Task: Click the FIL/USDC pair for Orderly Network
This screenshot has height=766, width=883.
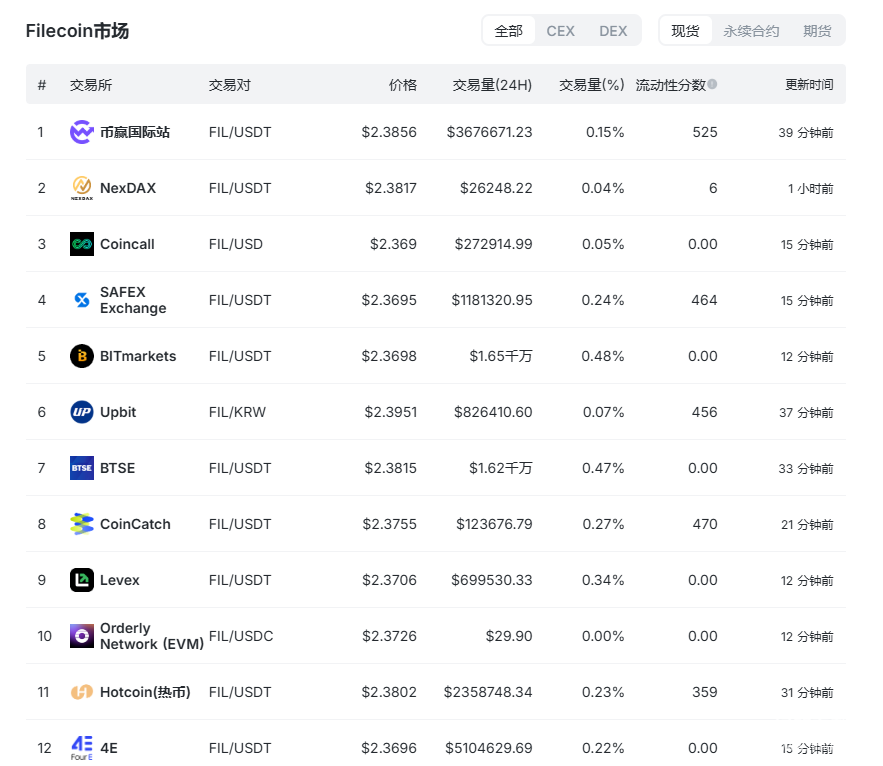Action: click(x=241, y=636)
